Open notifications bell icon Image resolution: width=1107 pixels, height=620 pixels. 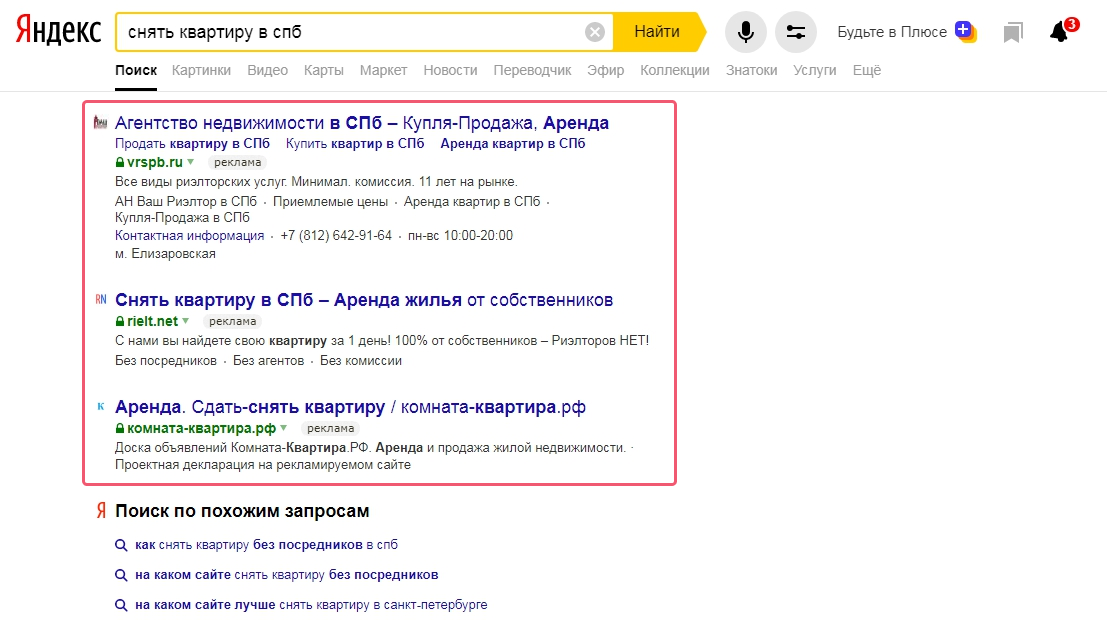click(1059, 32)
